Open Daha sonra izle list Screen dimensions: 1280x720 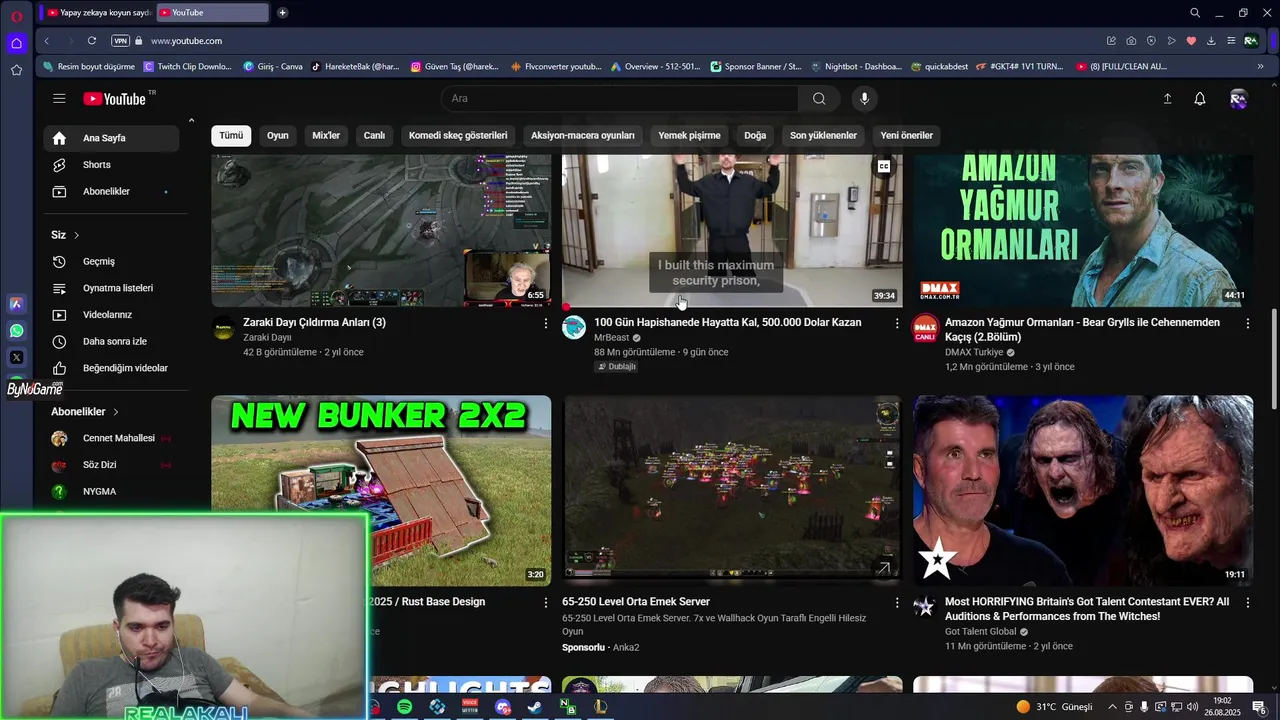tap(111, 341)
